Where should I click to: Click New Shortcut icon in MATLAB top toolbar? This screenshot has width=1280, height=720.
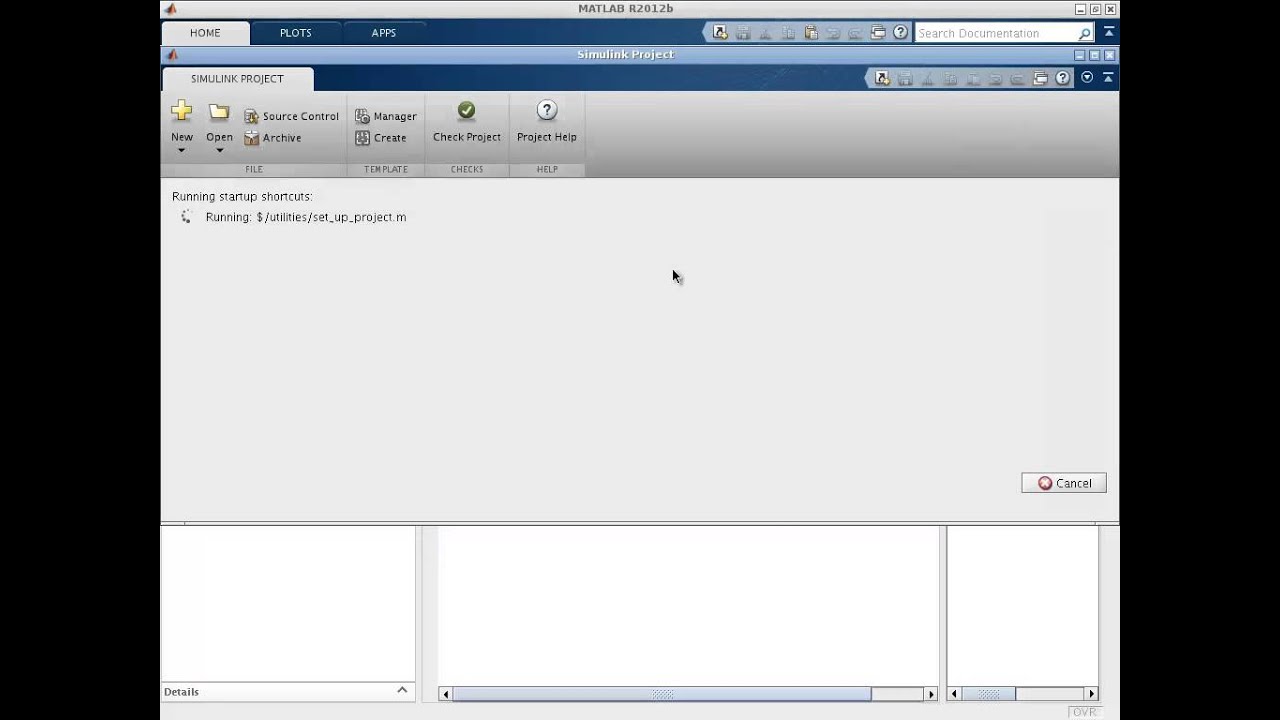tap(720, 33)
